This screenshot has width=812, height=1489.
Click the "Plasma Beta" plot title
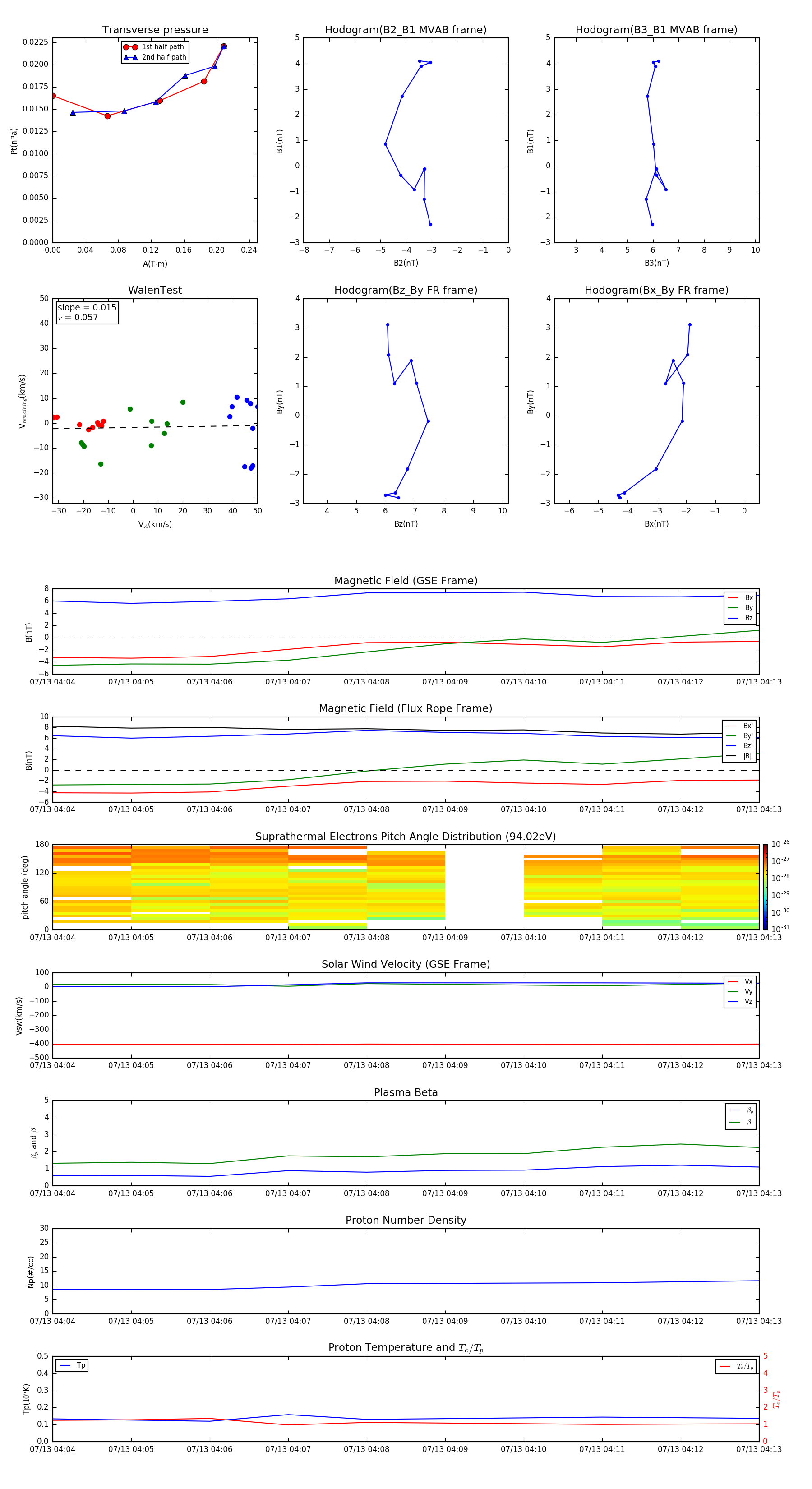click(406, 1092)
